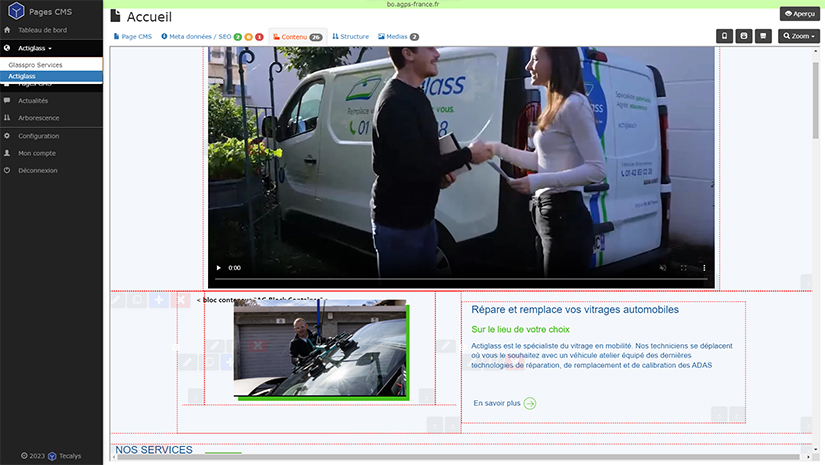Screen dimensions: 825x465
Task: Switch to the Page CMS tab
Action: [x=133, y=37]
